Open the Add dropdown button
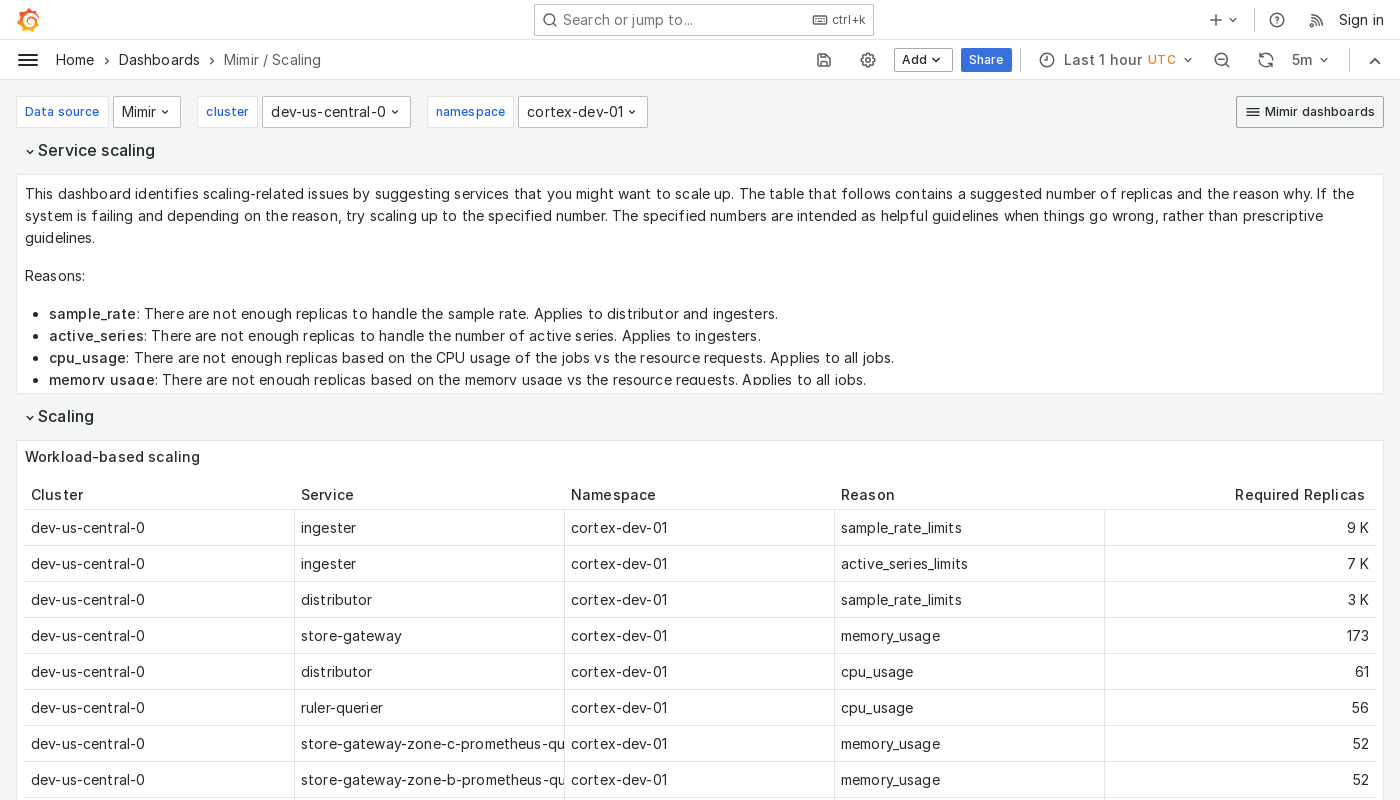Image resolution: width=1400 pixels, height=800 pixels. coord(923,60)
